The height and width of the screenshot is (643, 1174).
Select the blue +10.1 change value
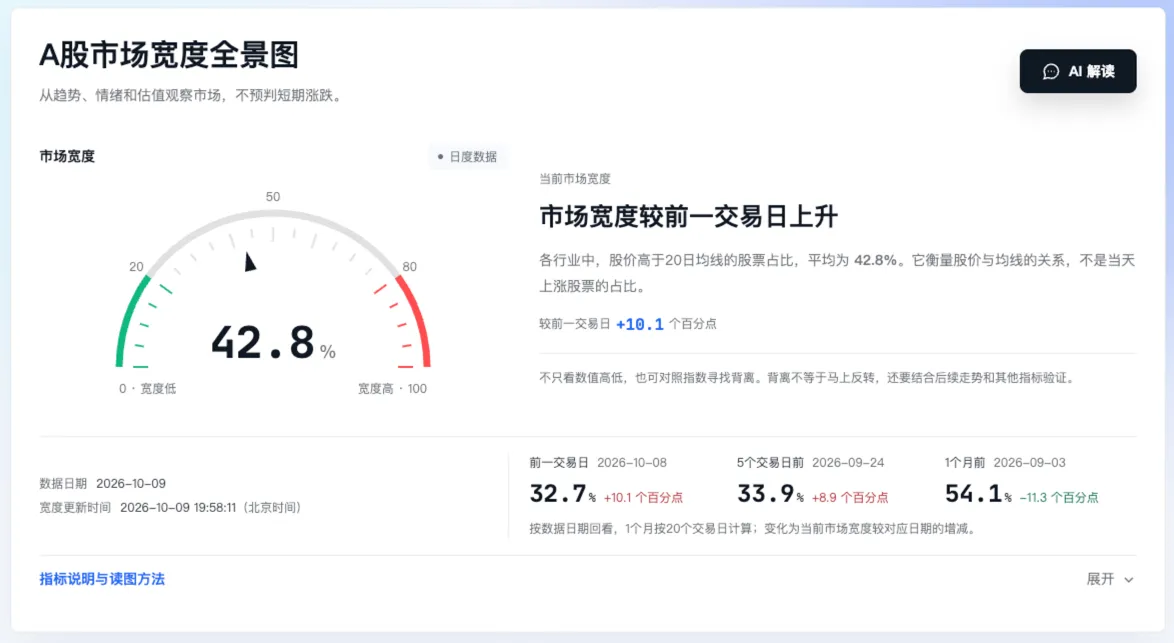639,324
